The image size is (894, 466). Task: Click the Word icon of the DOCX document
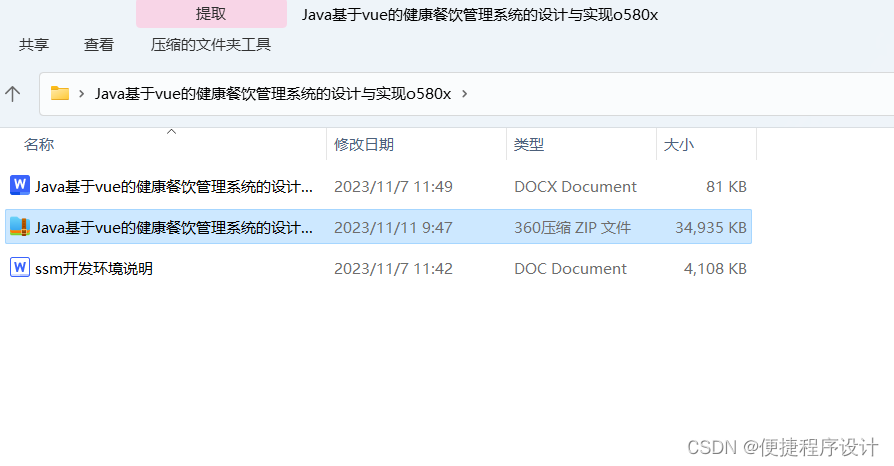tap(20, 185)
